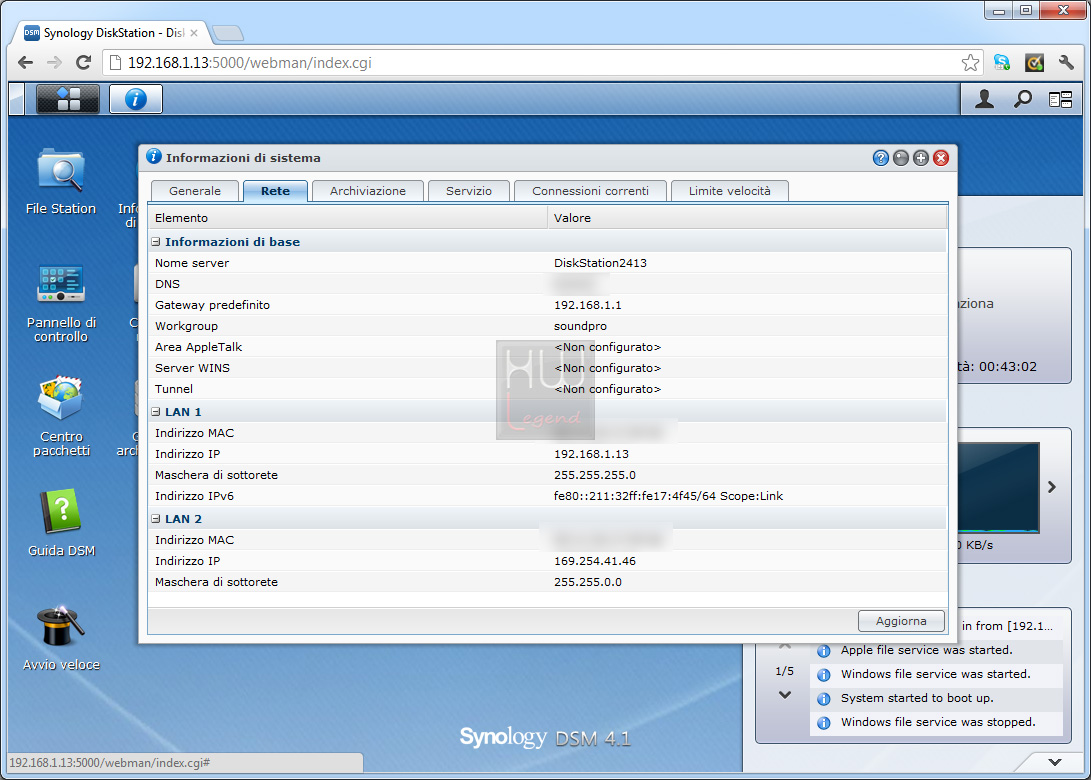This screenshot has height=780, width=1091.
Task: Select the Area AppleTalk row
Action: pyautogui.click(x=548, y=347)
